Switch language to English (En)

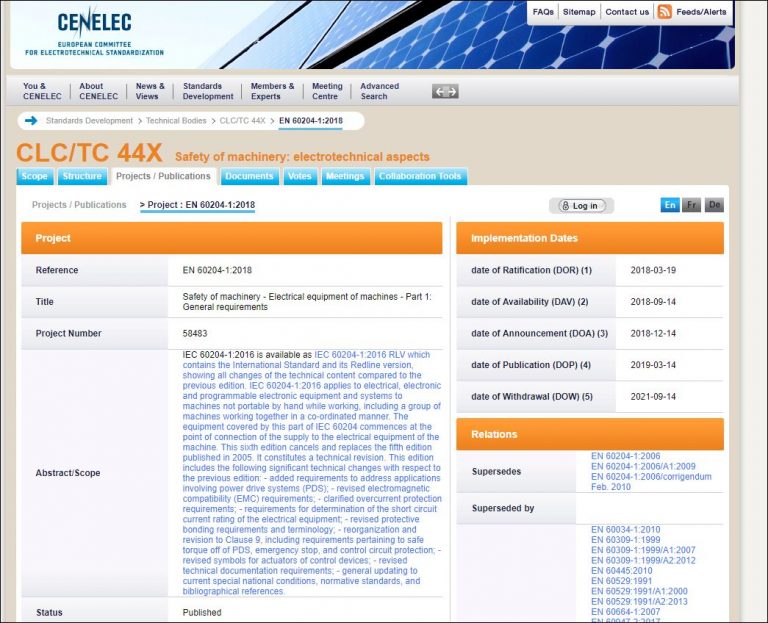670,205
